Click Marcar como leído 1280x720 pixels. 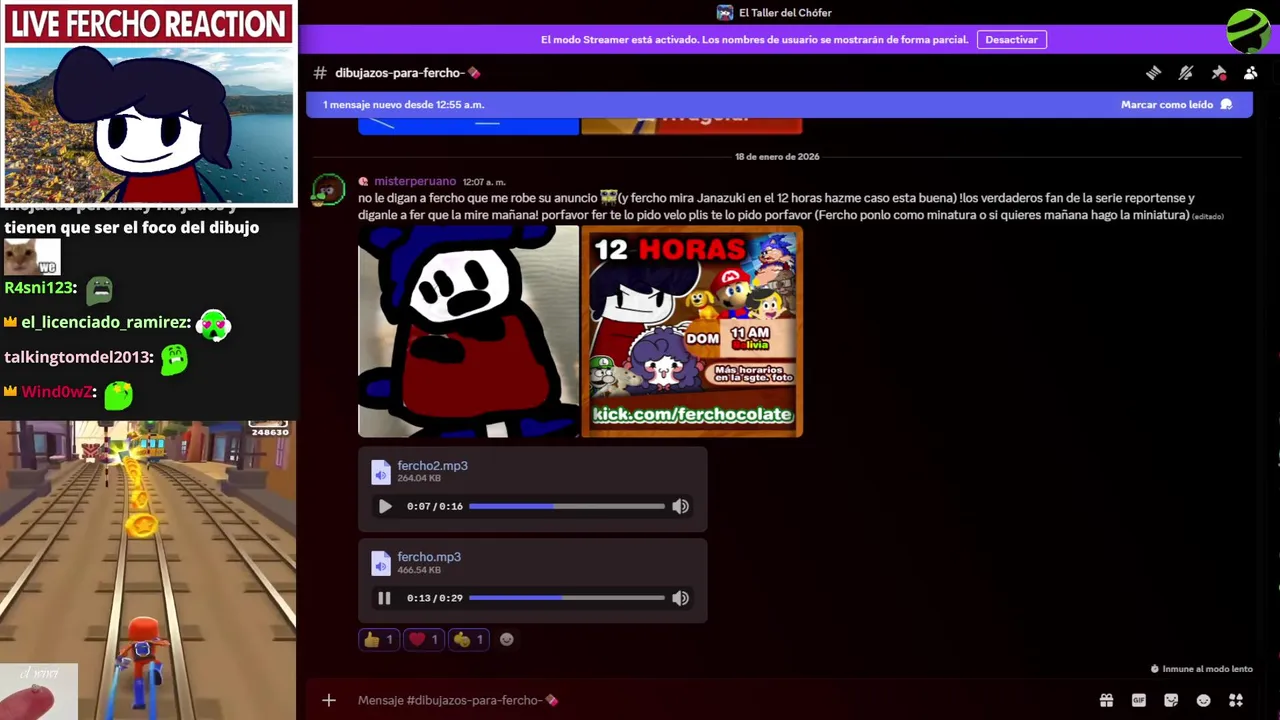(x=1176, y=104)
